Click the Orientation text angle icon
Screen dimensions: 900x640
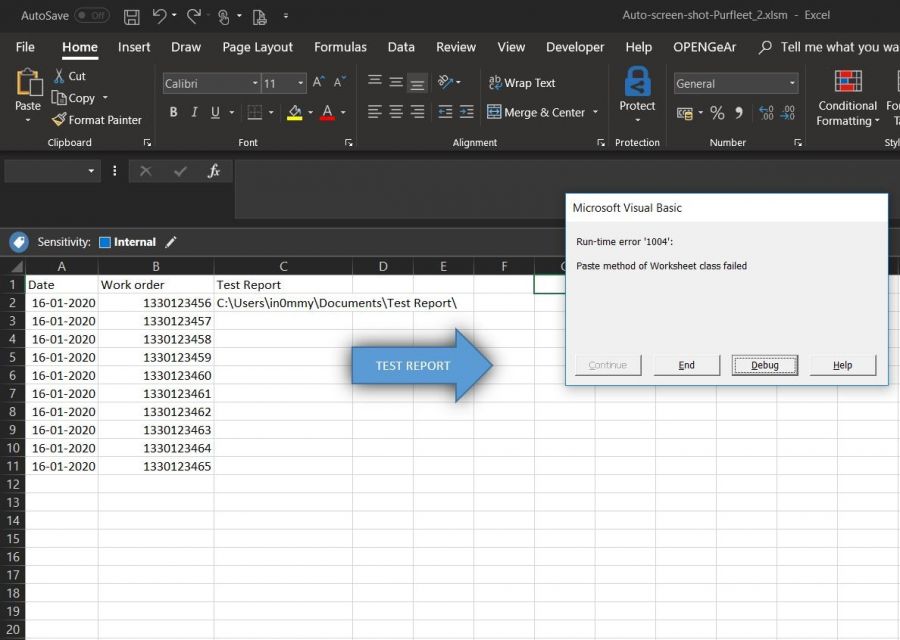pyautogui.click(x=445, y=82)
